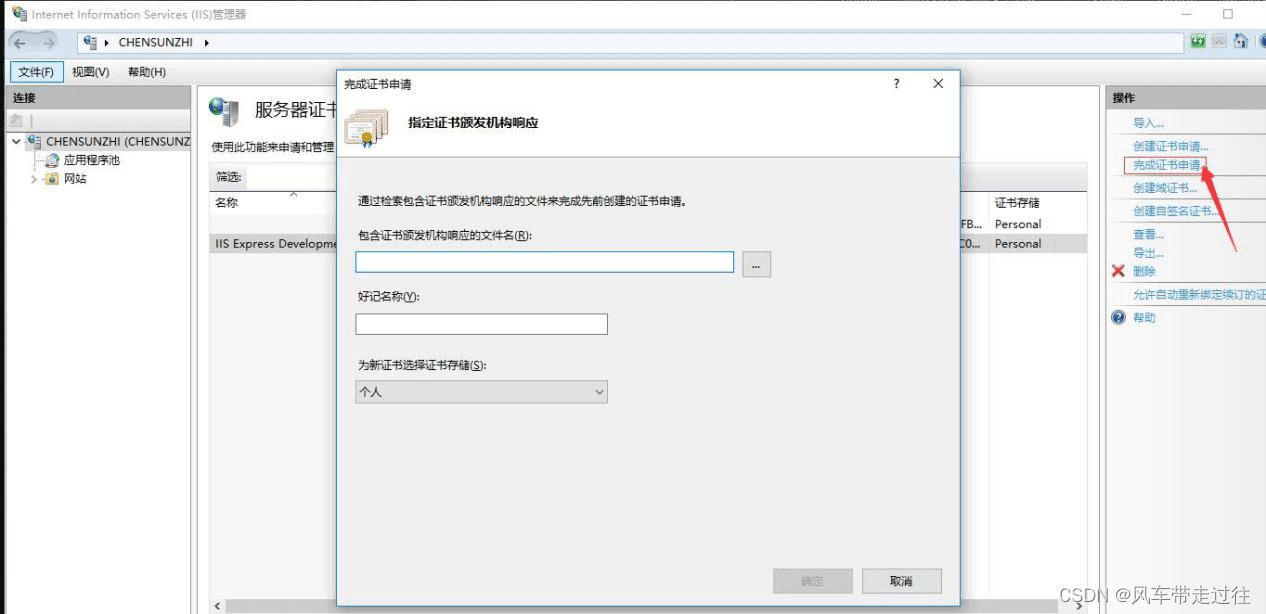
Task: Click the OK (确定) button
Action: coord(813,581)
